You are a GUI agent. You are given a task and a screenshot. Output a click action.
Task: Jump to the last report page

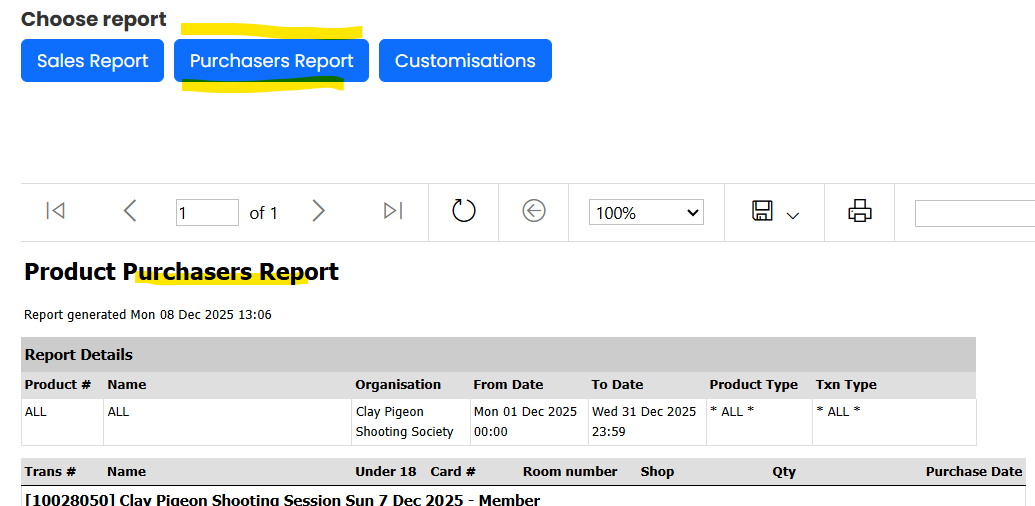(x=393, y=211)
